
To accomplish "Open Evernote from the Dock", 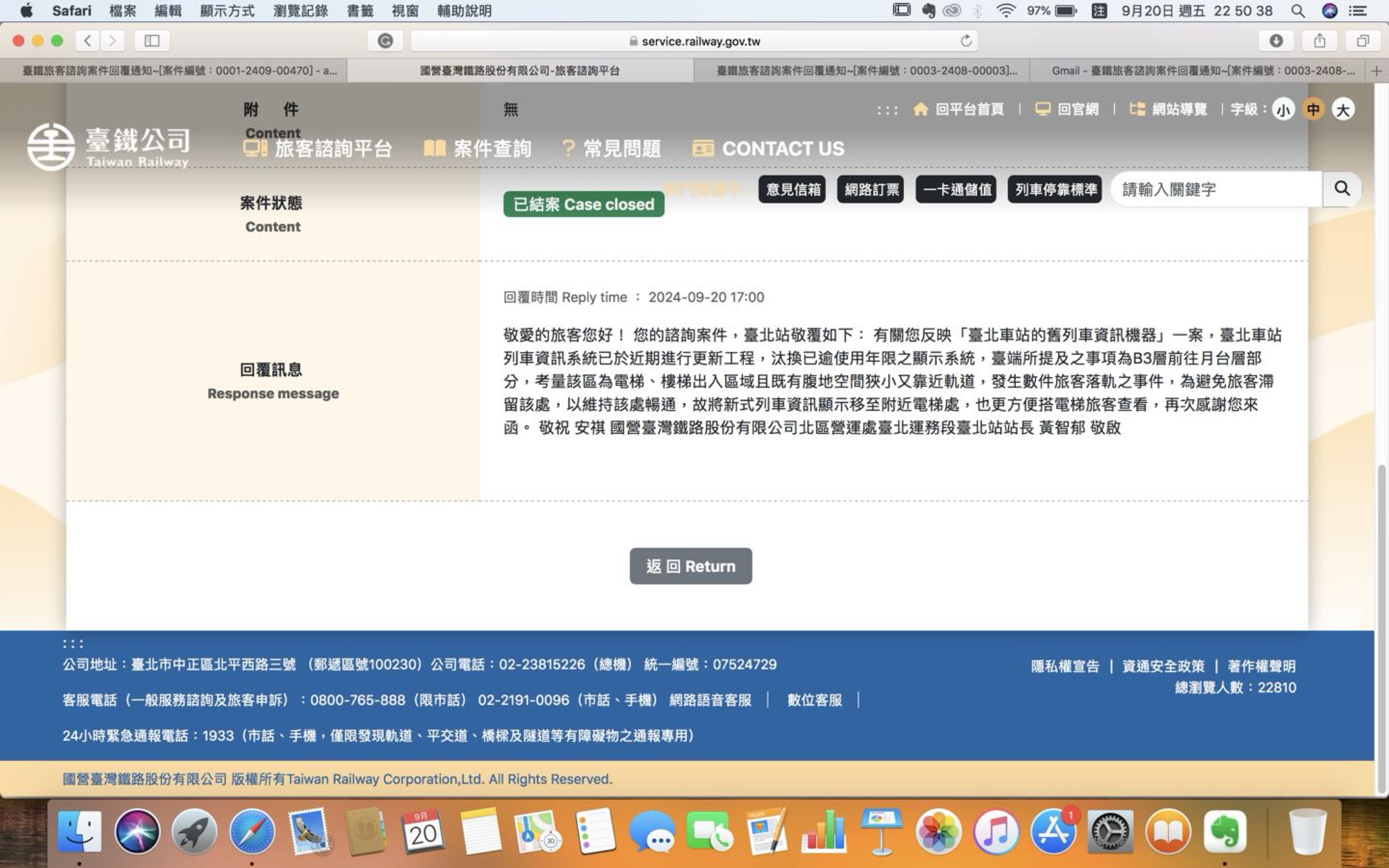I will (1224, 832).
